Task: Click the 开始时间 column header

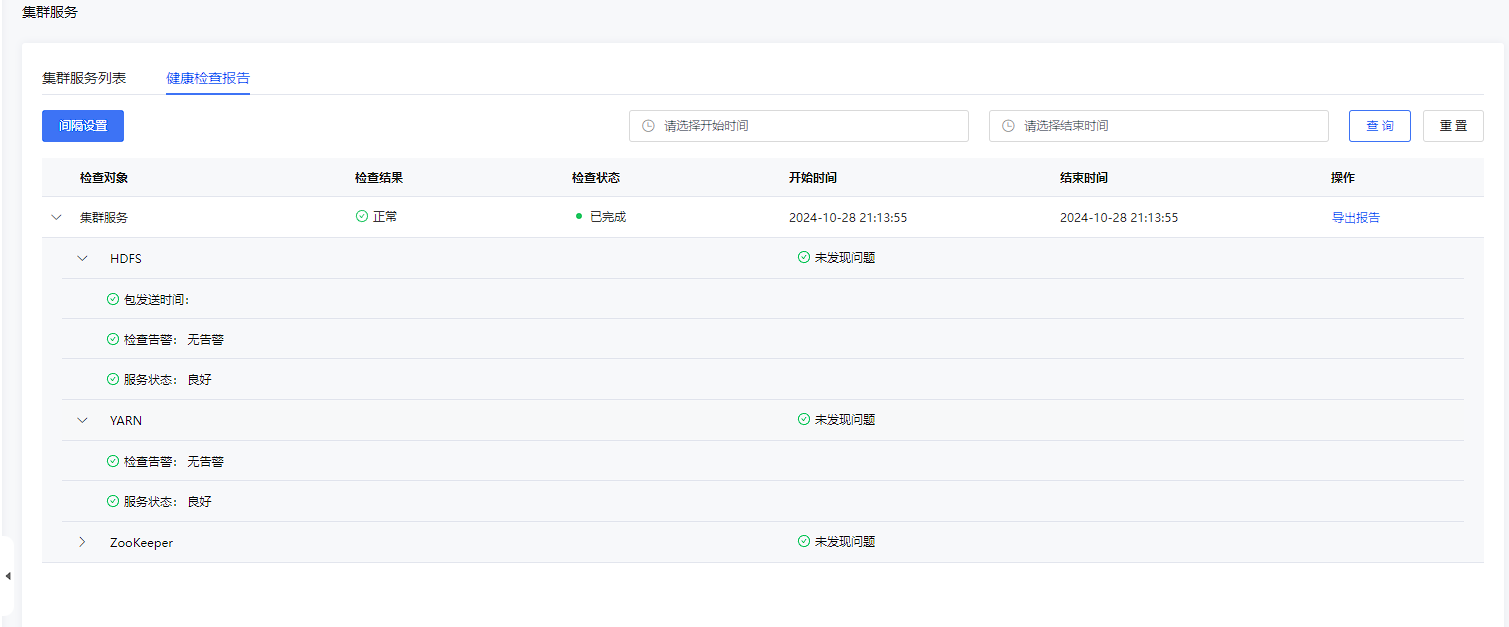Action: click(x=813, y=177)
